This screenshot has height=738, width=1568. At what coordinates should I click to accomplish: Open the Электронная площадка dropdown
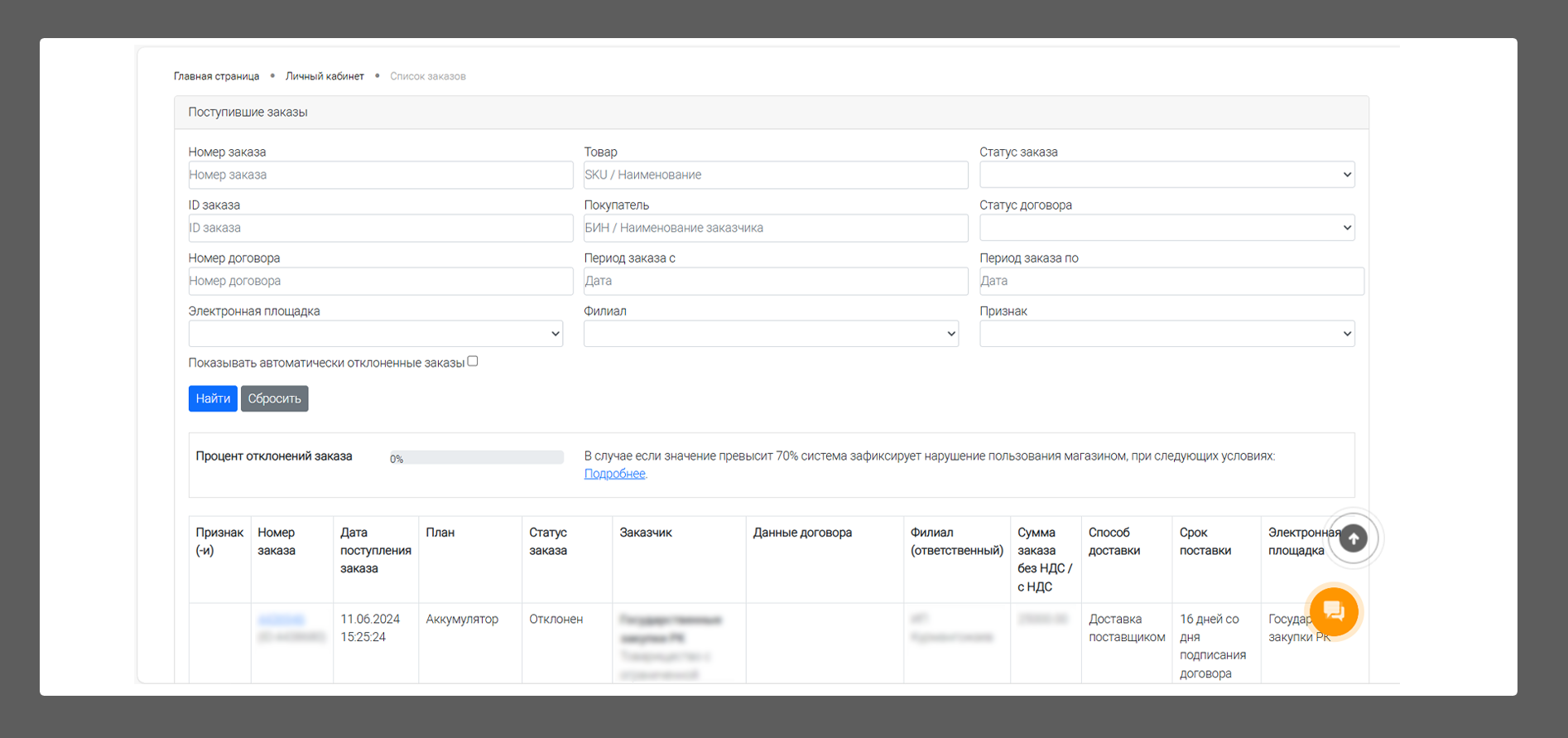tap(376, 334)
